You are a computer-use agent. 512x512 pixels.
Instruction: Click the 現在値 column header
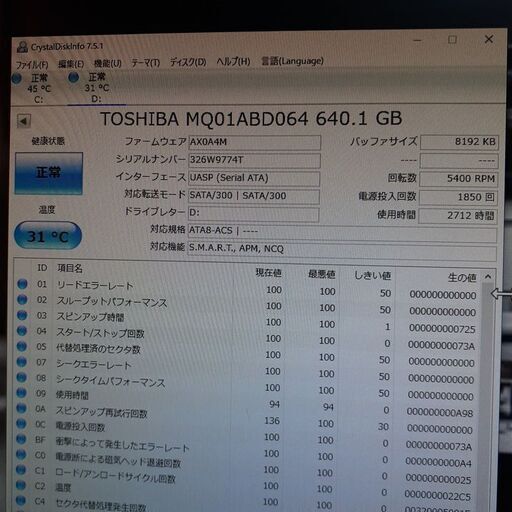[268, 273]
